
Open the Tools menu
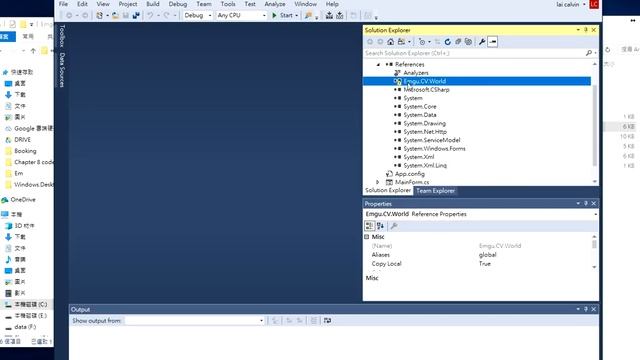[228, 4]
